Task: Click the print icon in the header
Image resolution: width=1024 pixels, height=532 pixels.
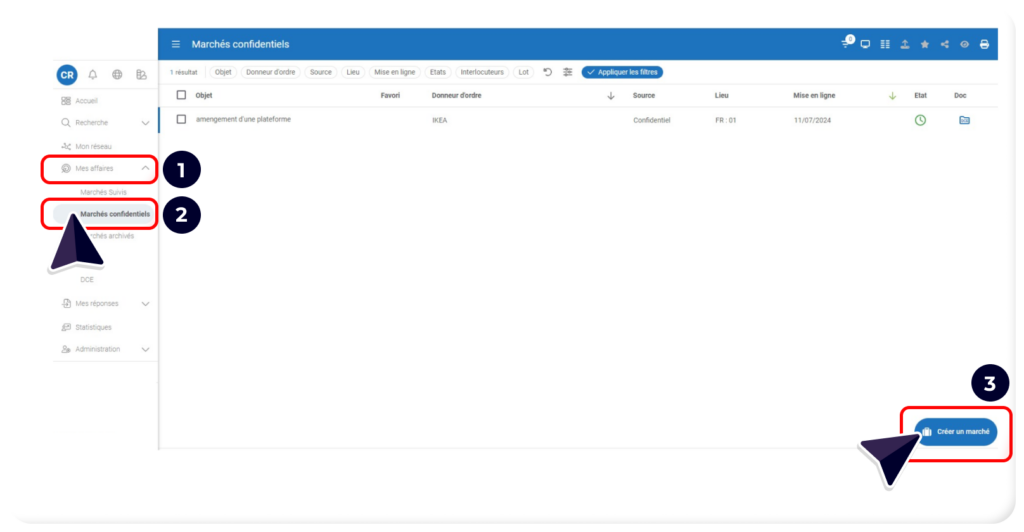Action: click(984, 44)
